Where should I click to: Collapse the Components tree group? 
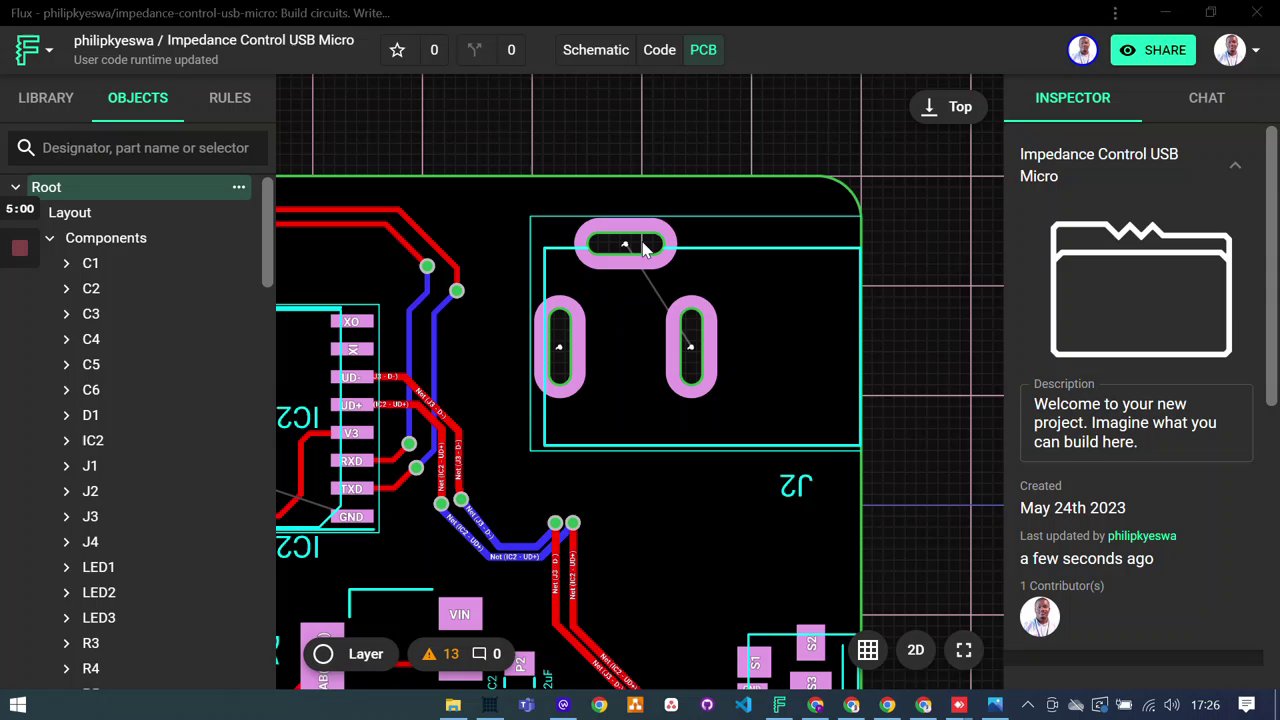49,238
